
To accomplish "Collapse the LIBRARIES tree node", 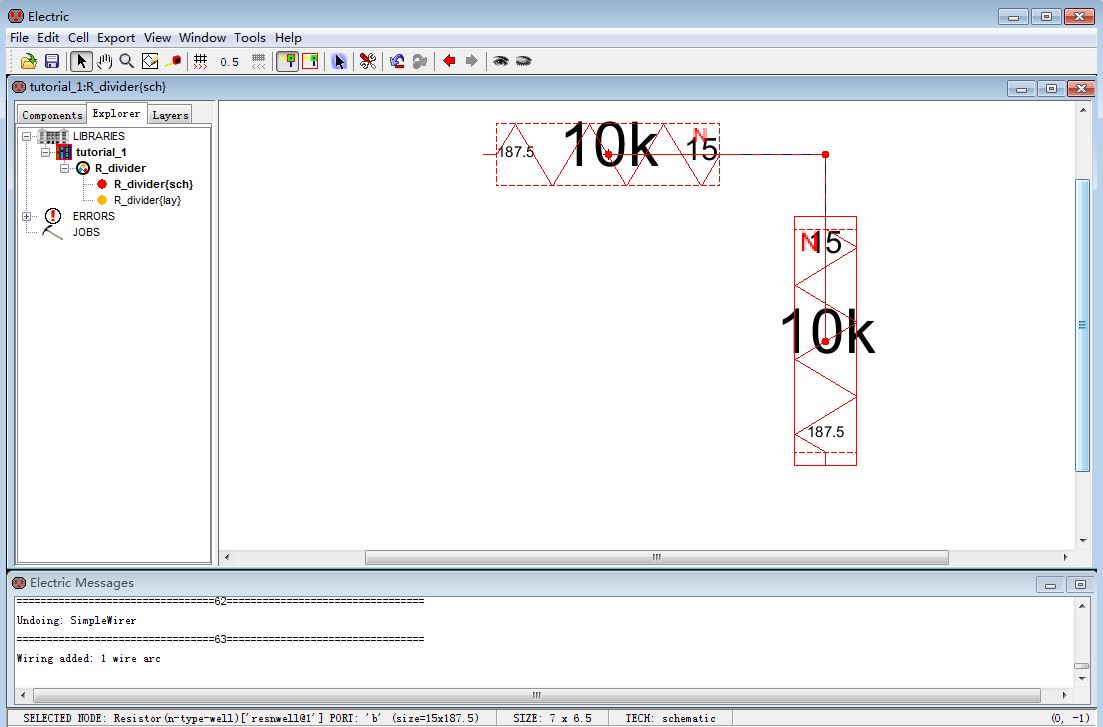I will (x=27, y=136).
